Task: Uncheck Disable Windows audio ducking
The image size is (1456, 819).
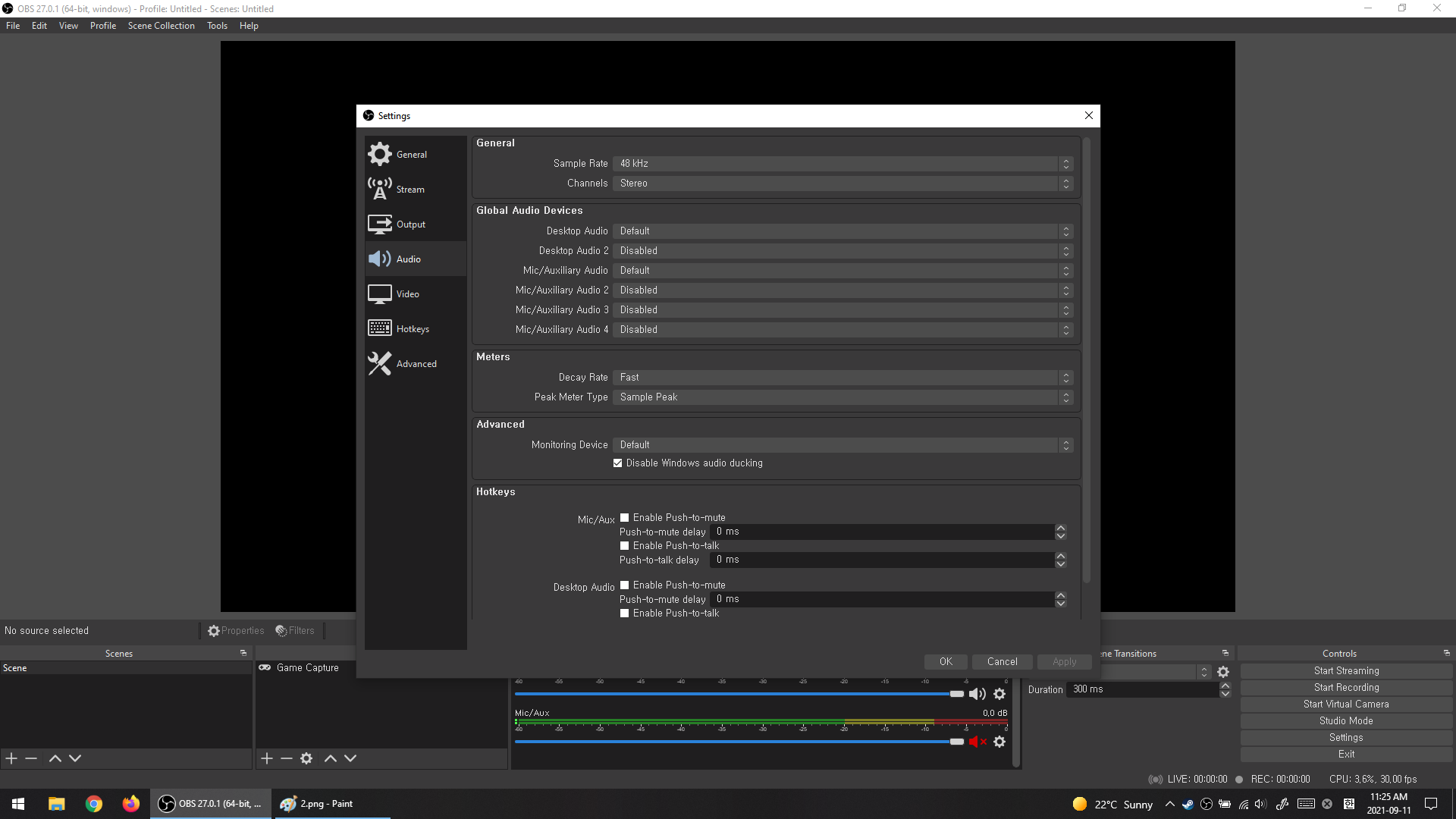Action: pyautogui.click(x=618, y=463)
